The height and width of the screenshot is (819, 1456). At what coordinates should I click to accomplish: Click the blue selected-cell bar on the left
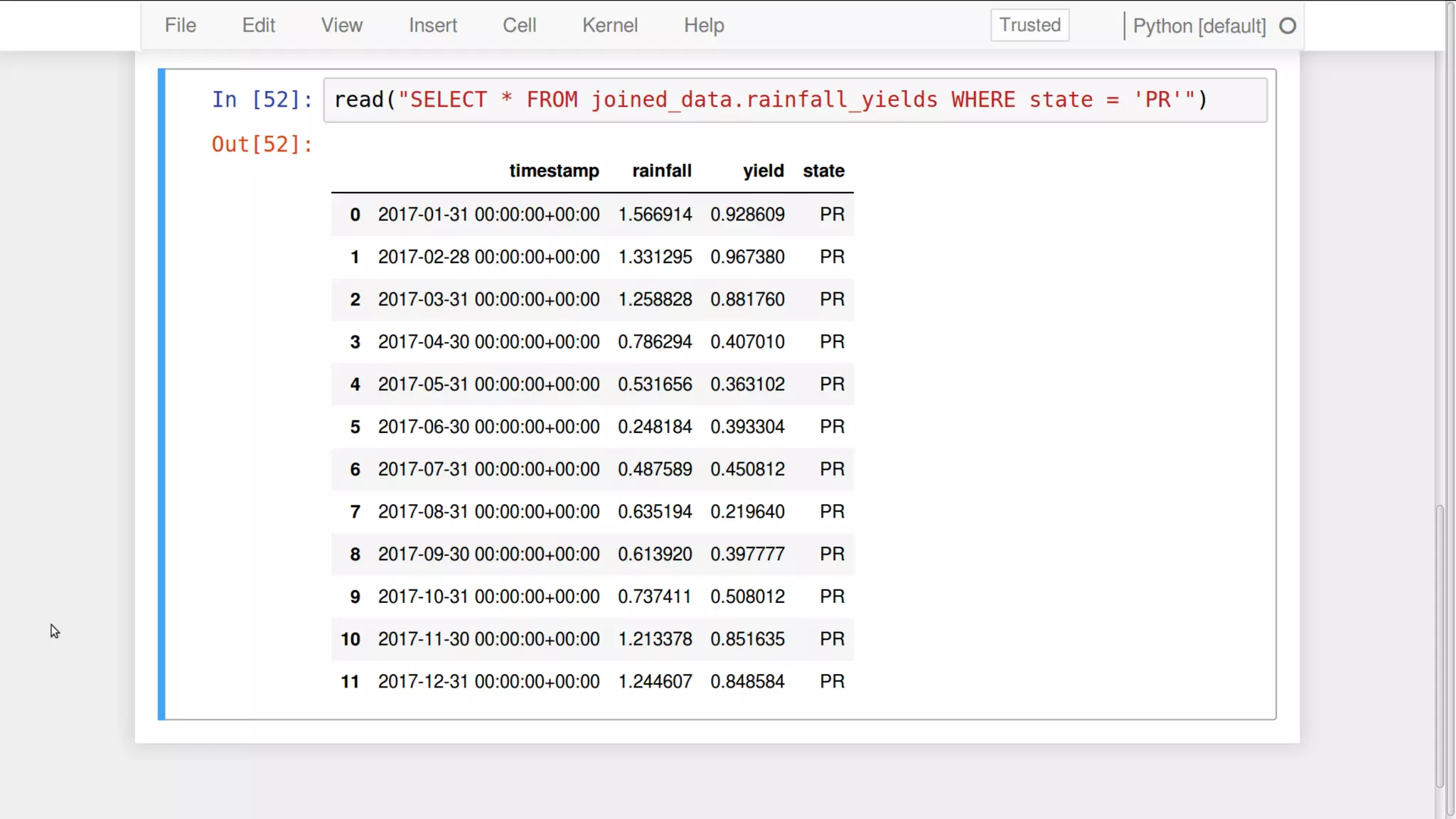162,394
